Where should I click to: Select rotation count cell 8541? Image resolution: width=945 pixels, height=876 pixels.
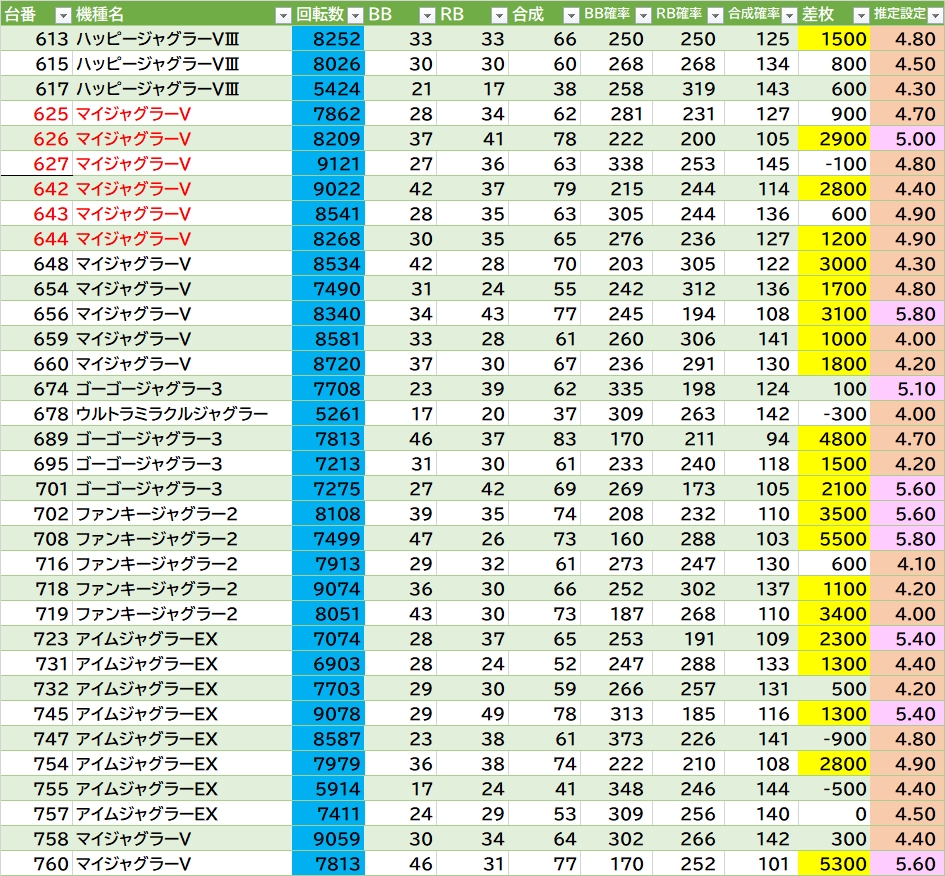pyautogui.click(x=328, y=214)
